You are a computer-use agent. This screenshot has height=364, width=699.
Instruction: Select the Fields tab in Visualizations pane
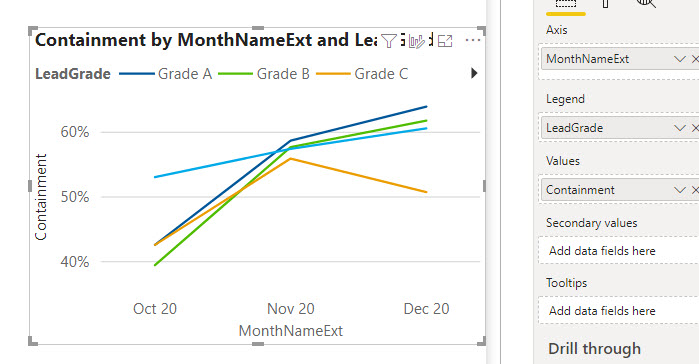click(x=566, y=4)
